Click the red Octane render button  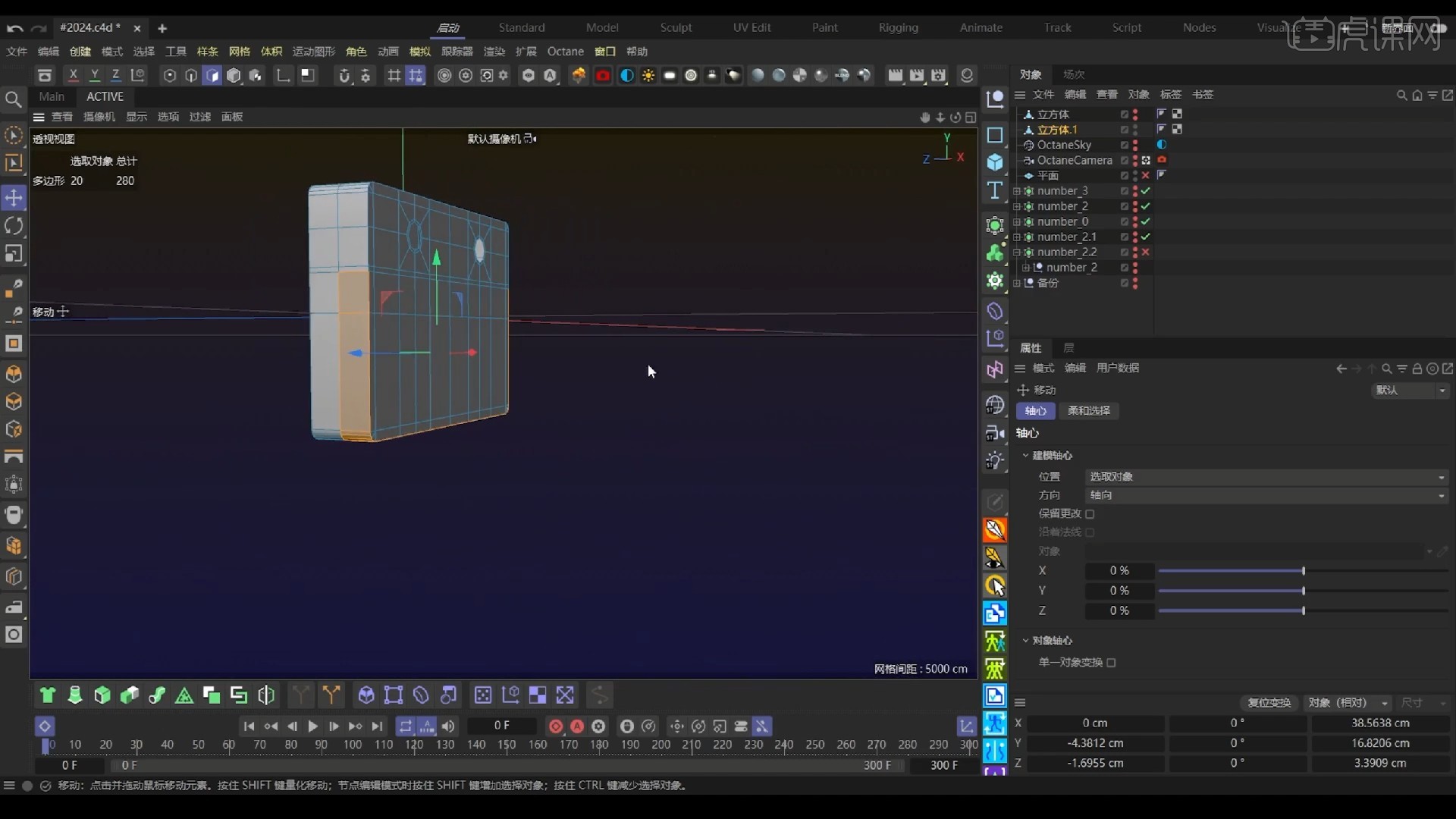603,75
